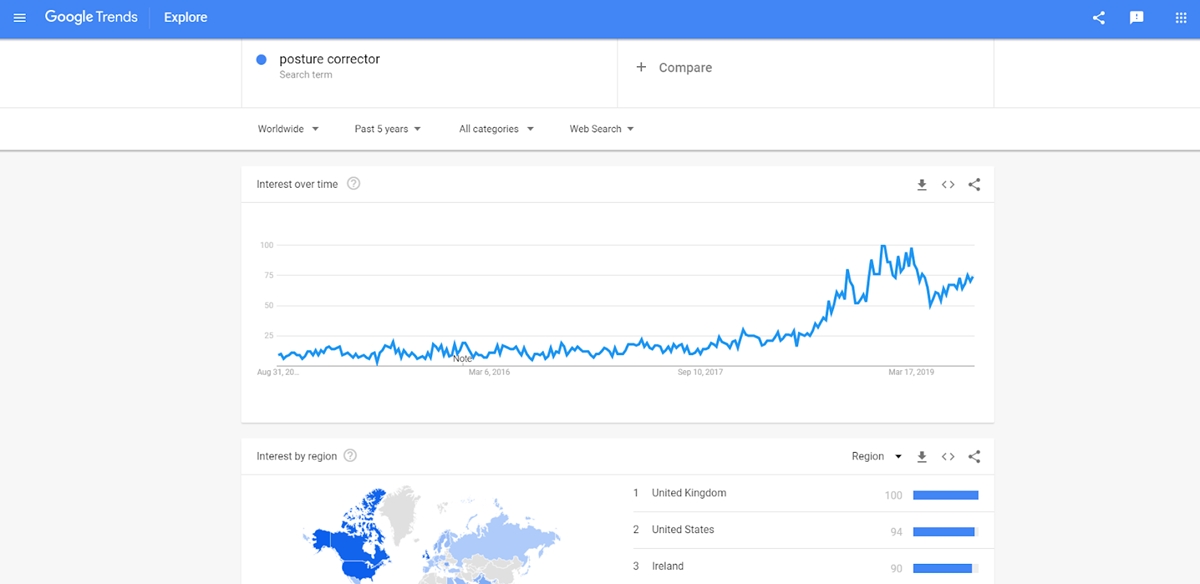1200x584 pixels.
Task: Edit the posture corrector search term
Action: (329, 59)
